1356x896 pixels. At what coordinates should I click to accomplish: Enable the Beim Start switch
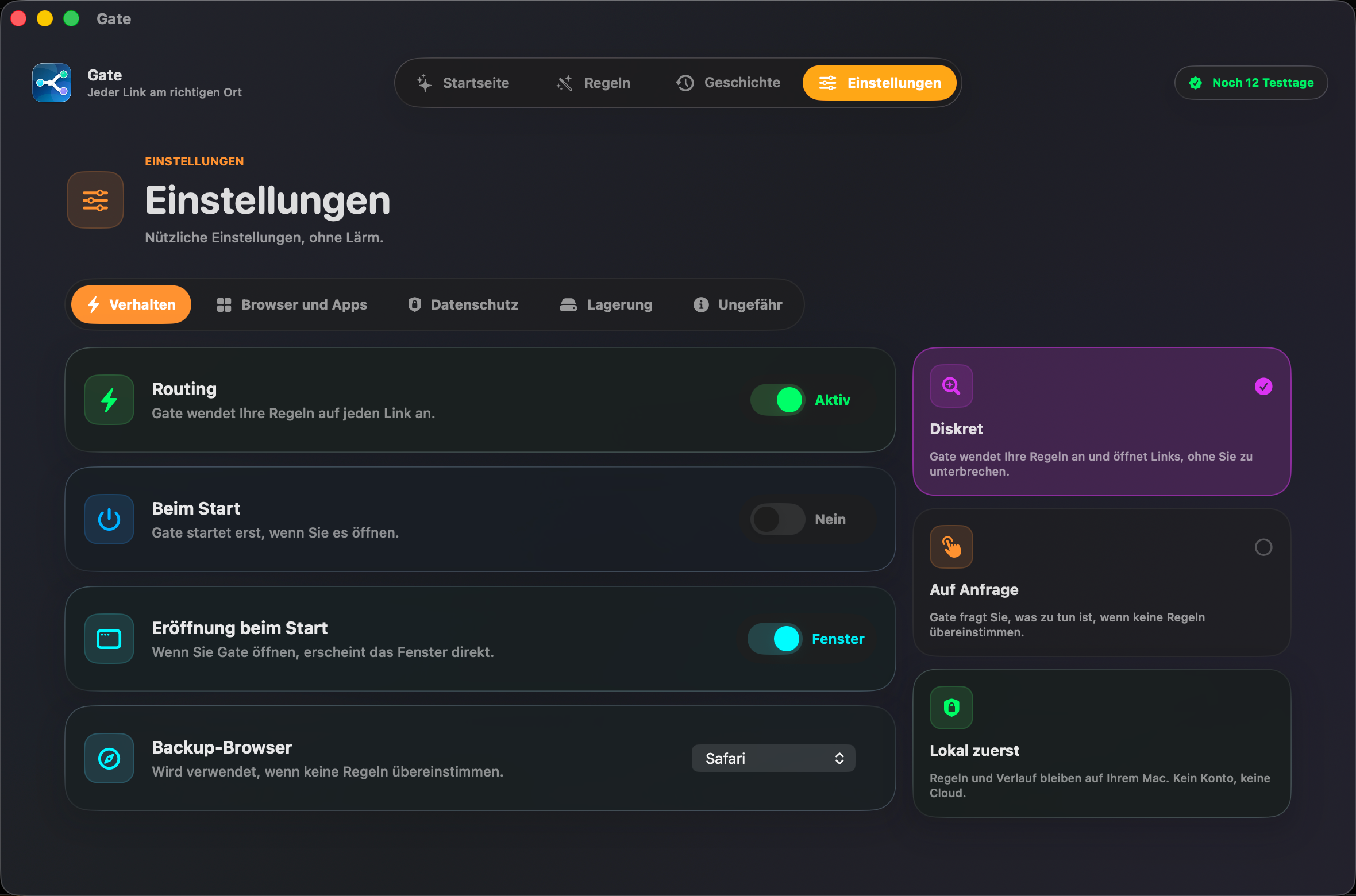(x=777, y=519)
